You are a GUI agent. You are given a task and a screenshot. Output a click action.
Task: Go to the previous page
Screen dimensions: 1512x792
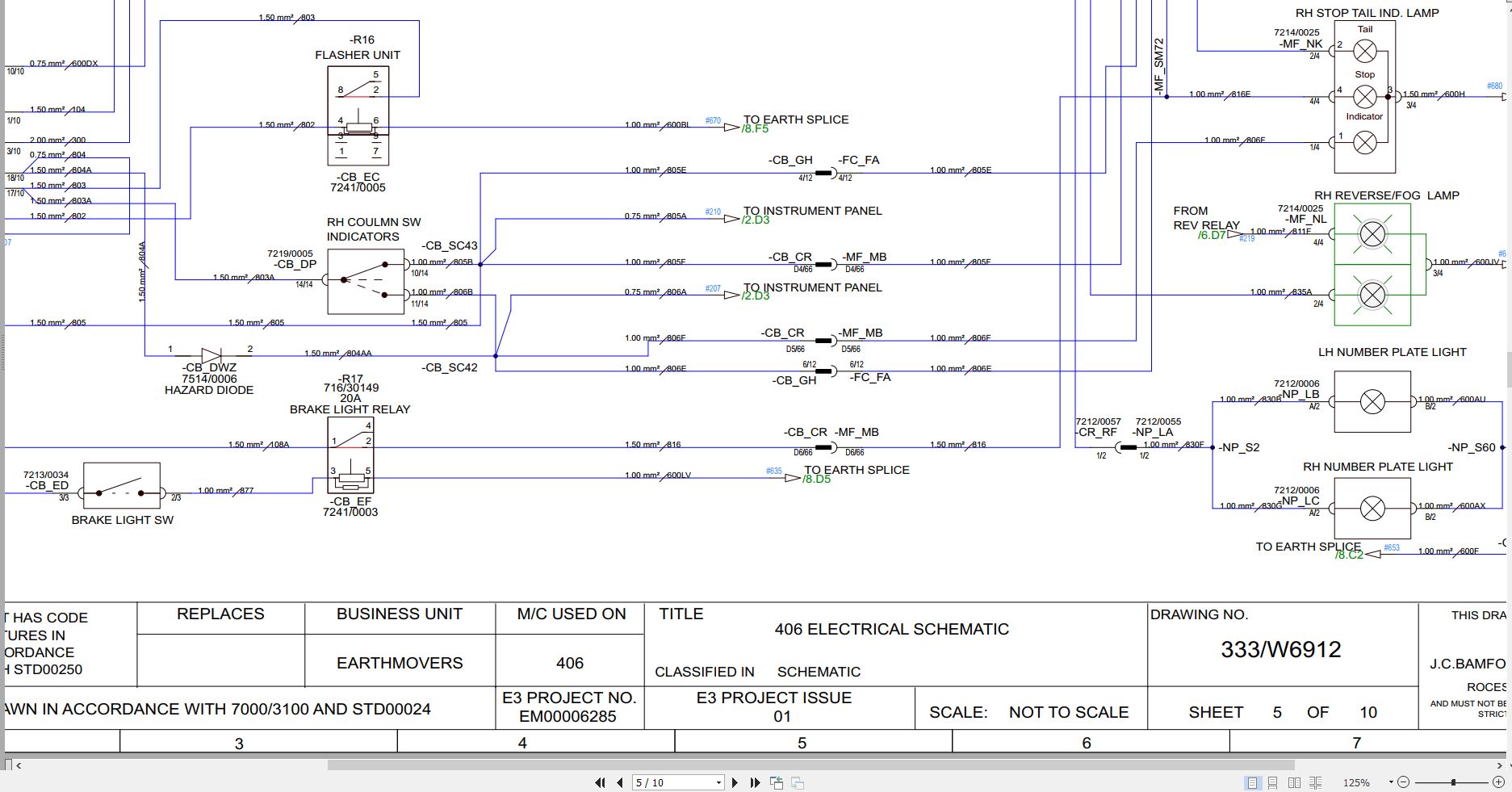click(618, 782)
